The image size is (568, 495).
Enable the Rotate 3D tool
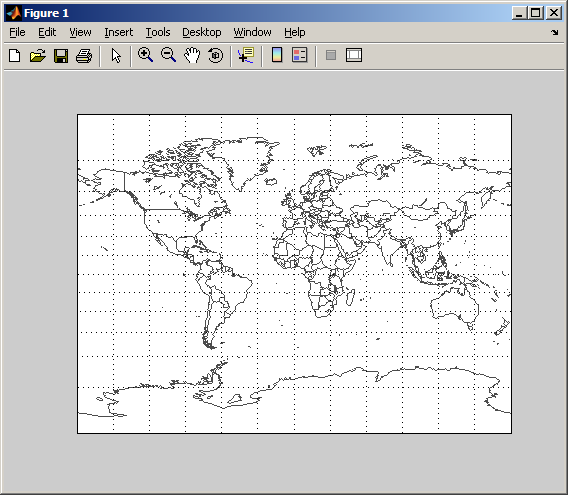[x=216, y=55]
